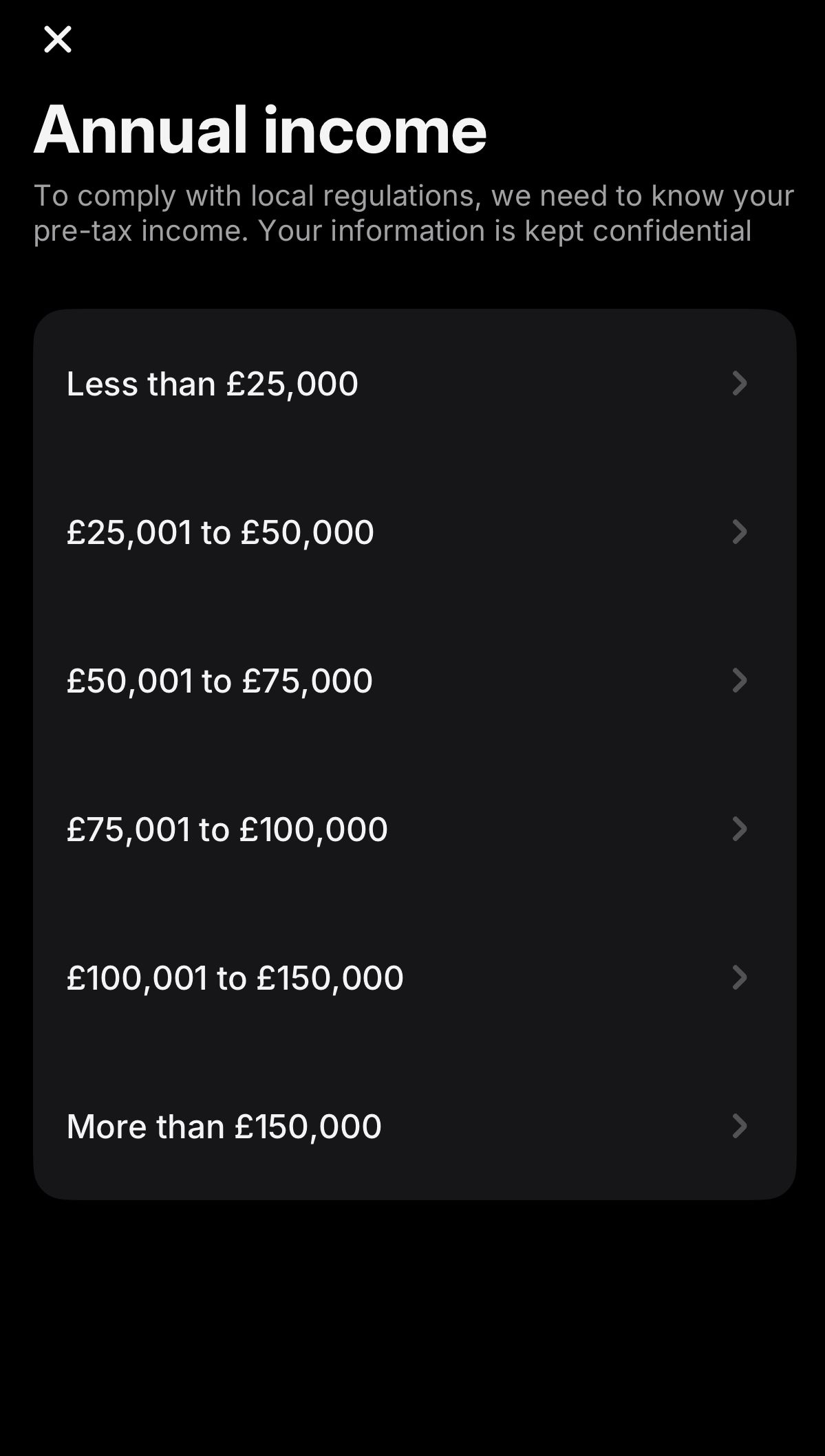Select £50,001 to £75,000 income range
825x1456 pixels.
[x=219, y=681]
